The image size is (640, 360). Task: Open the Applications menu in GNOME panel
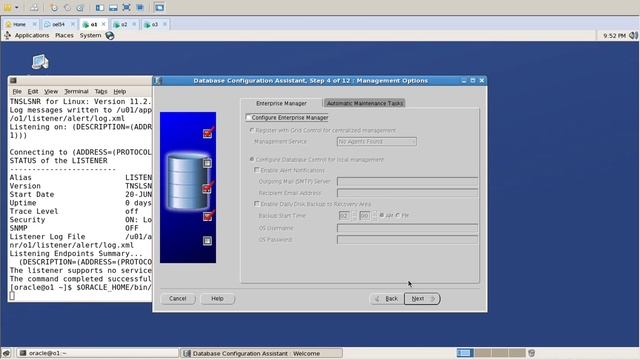click(32, 36)
